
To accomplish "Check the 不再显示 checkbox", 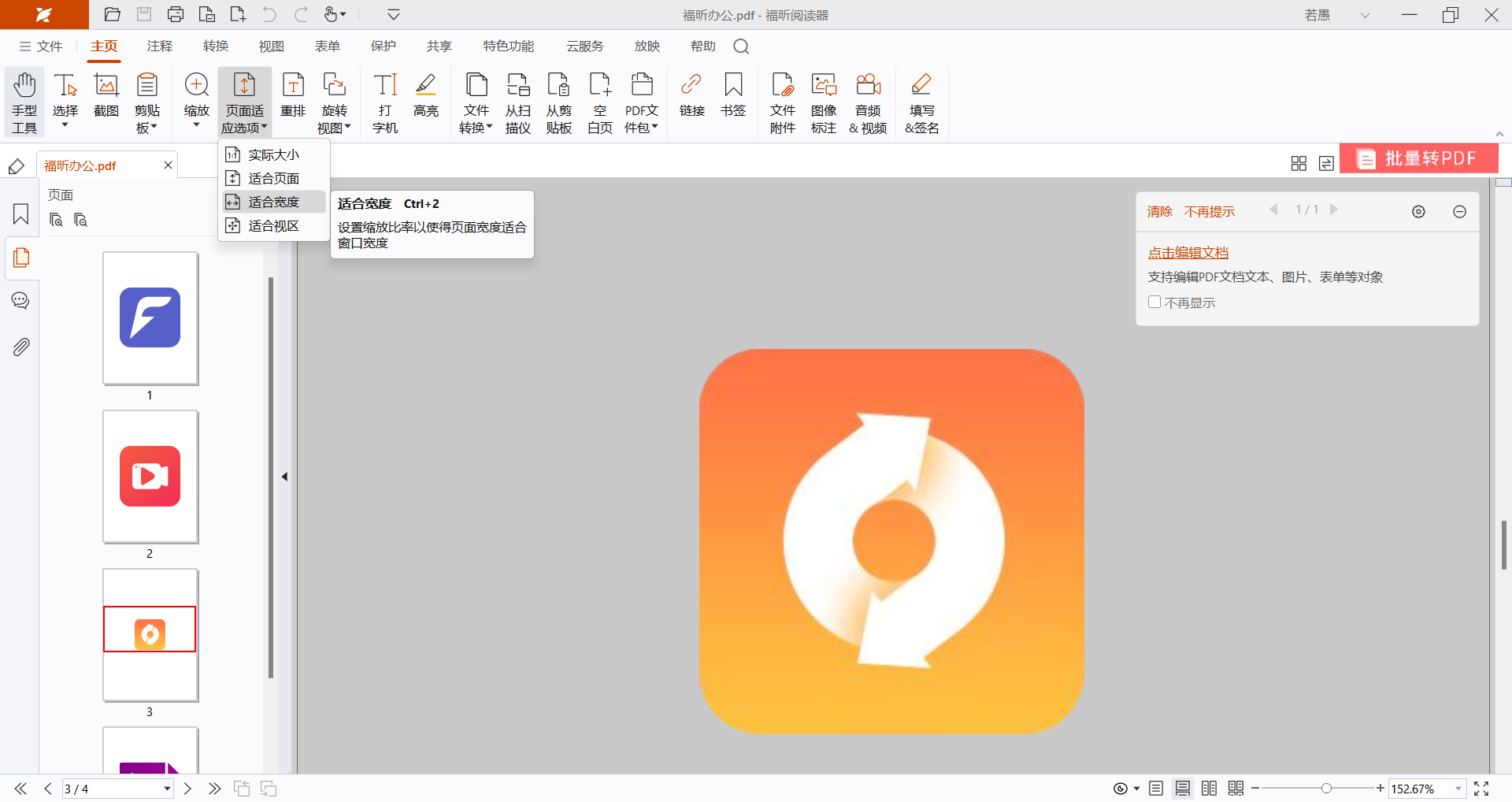I will [1154, 302].
